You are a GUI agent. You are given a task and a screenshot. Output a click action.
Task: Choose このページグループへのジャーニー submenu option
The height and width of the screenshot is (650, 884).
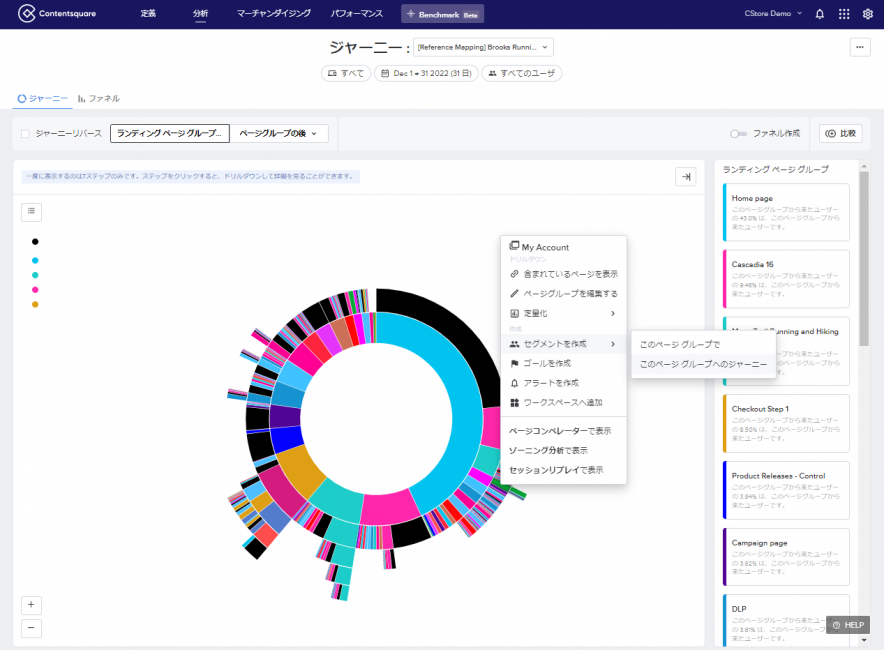click(x=703, y=365)
